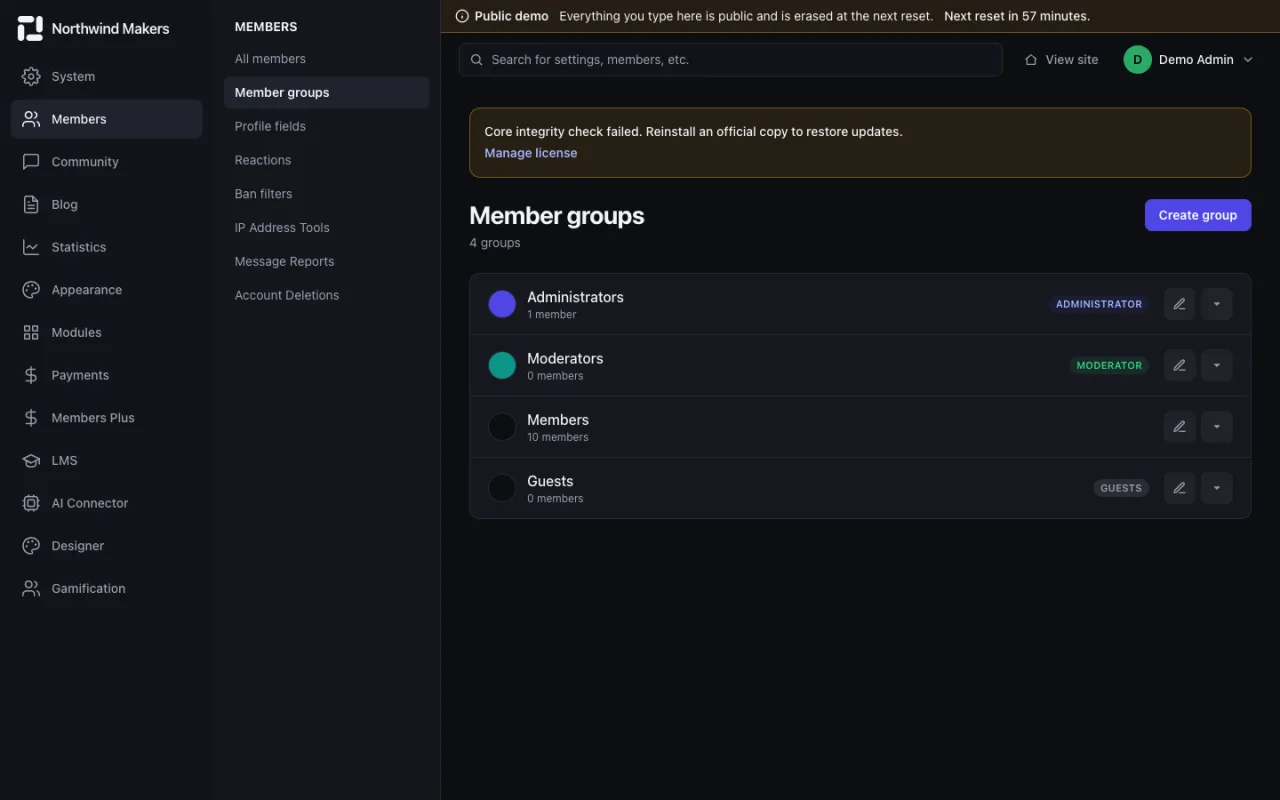Click the Create group button
This screenshot has width=1280, height=800.
(1197, 215)
